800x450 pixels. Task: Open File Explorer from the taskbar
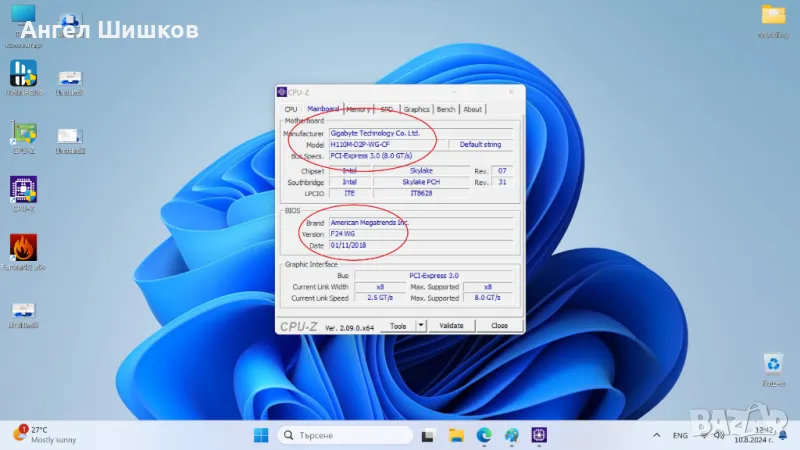click(x=456, y=435)
